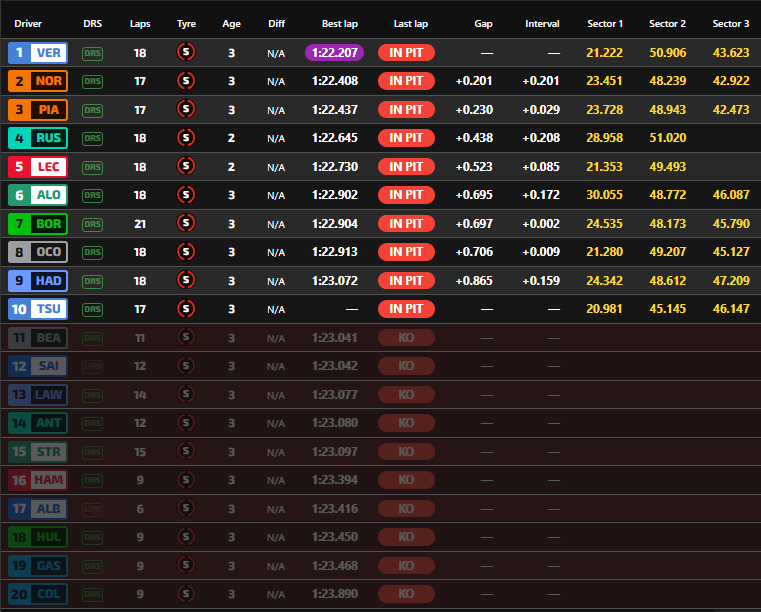761x612 pixels.
Task: Click TSU's 20.981 sector 1 time
Action: [x=605, y=310]
